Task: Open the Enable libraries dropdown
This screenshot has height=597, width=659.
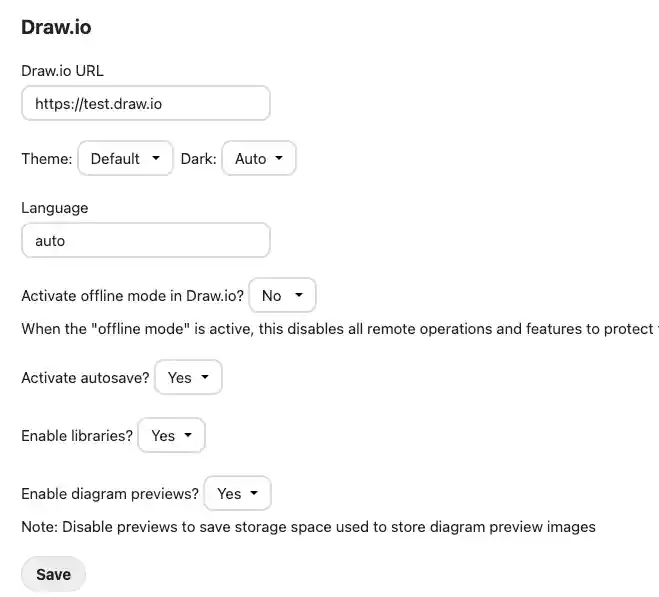Action: point(172,435)
